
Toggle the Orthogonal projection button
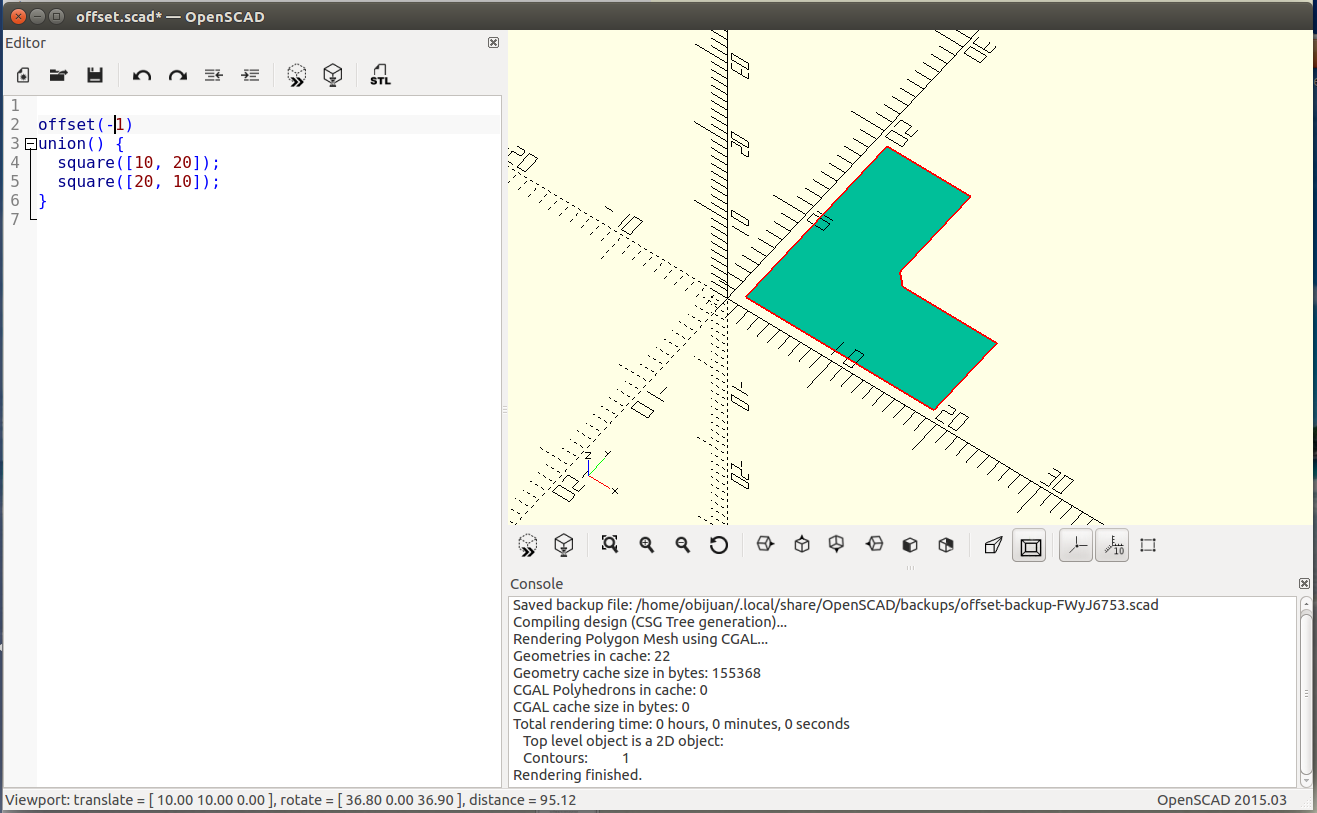point(1029,546)
